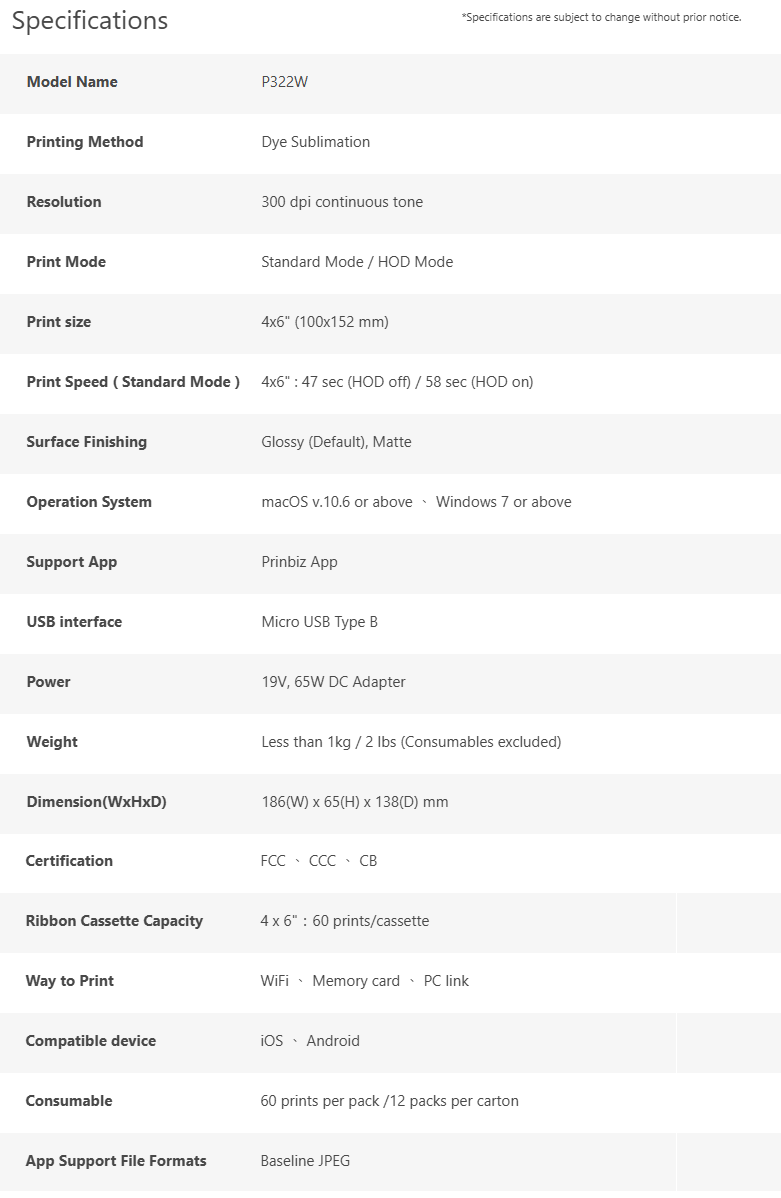The height and width of the screenshot is (1198, 781).
Task: Click the 19V, 65W DC Adapter value
Action: [333, 682]
